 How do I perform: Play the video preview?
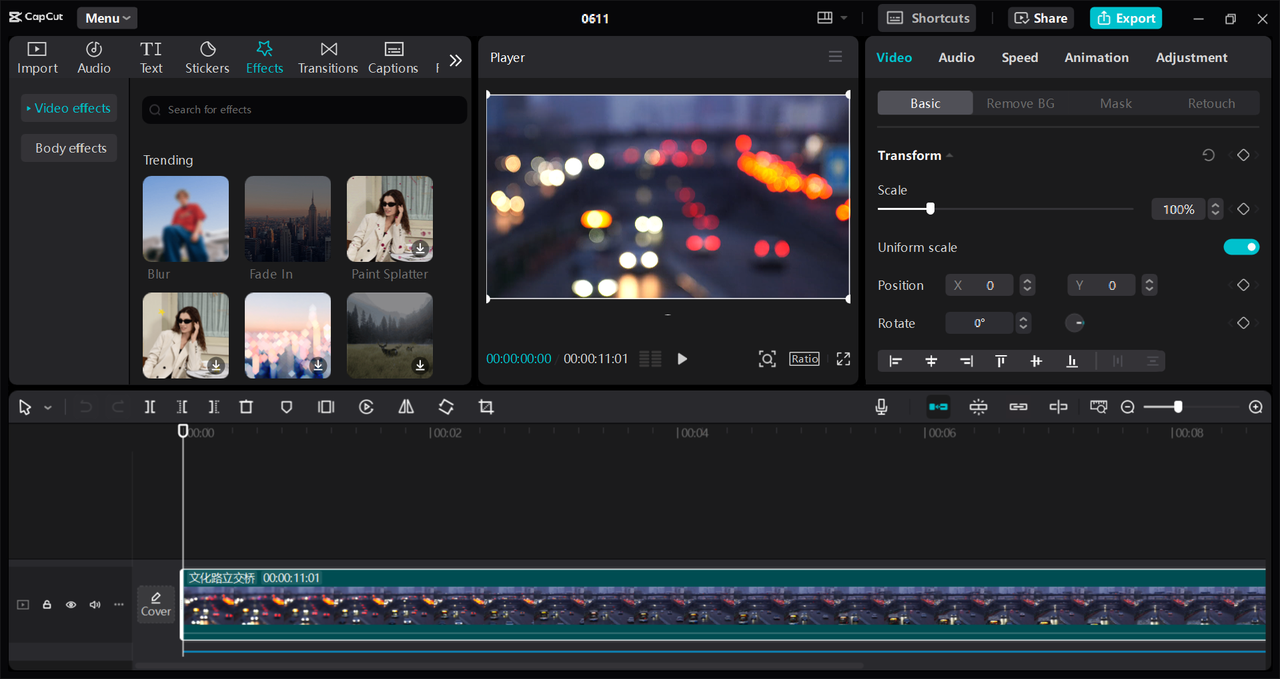(682, 358)
